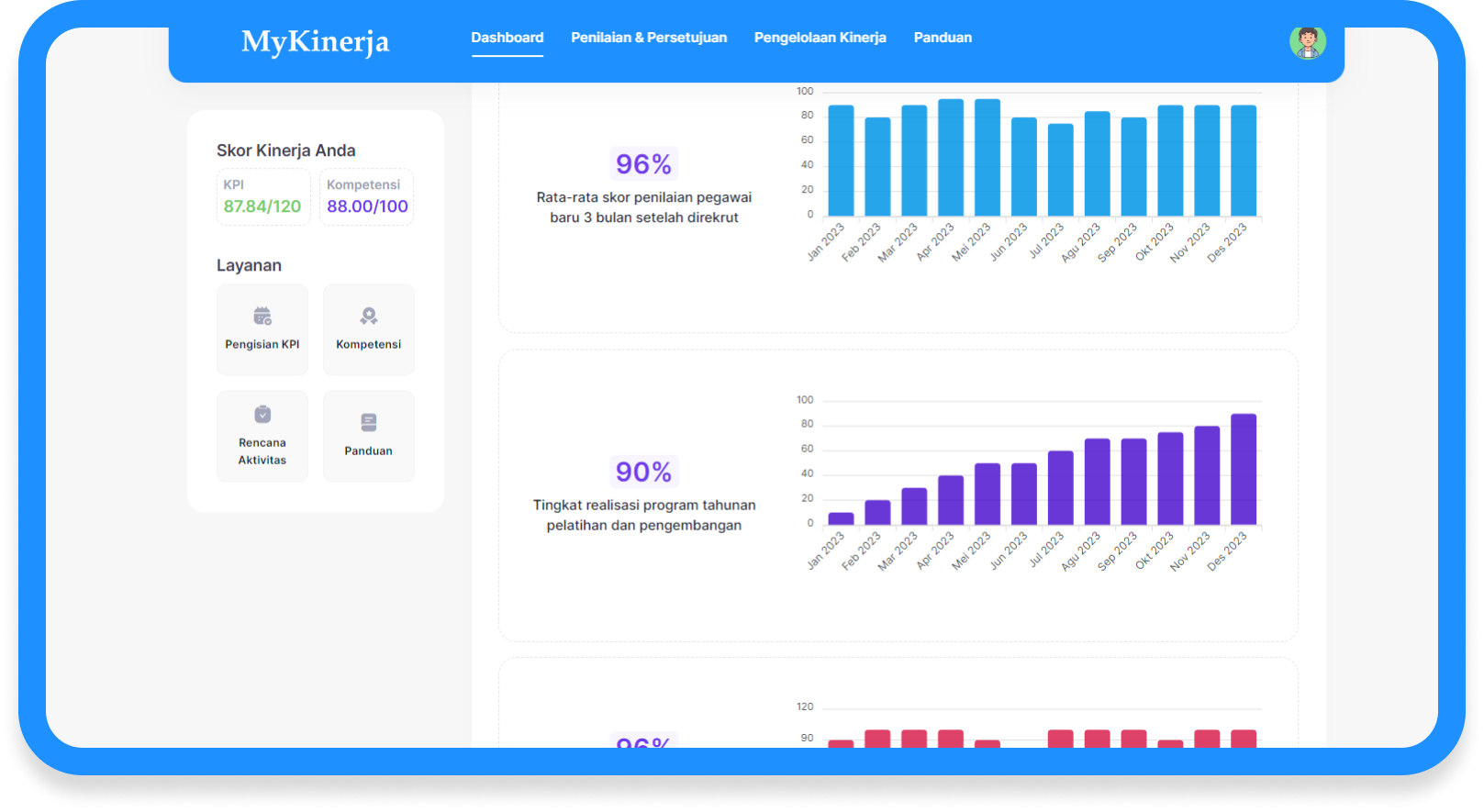The width and height of the screenshot is (1484, 812).
Task: Click the 90% training realization badge
Action: pyautogui.click(x=644, y=472)
